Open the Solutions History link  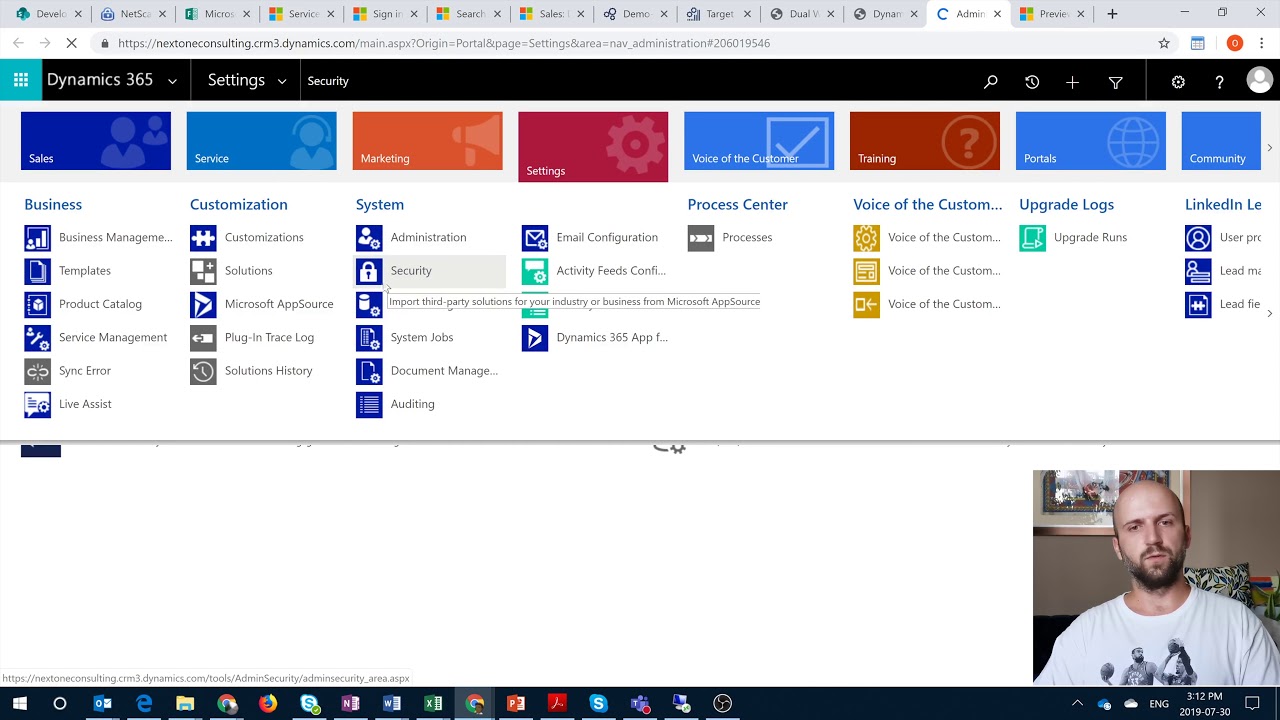(x=268, y=371)
